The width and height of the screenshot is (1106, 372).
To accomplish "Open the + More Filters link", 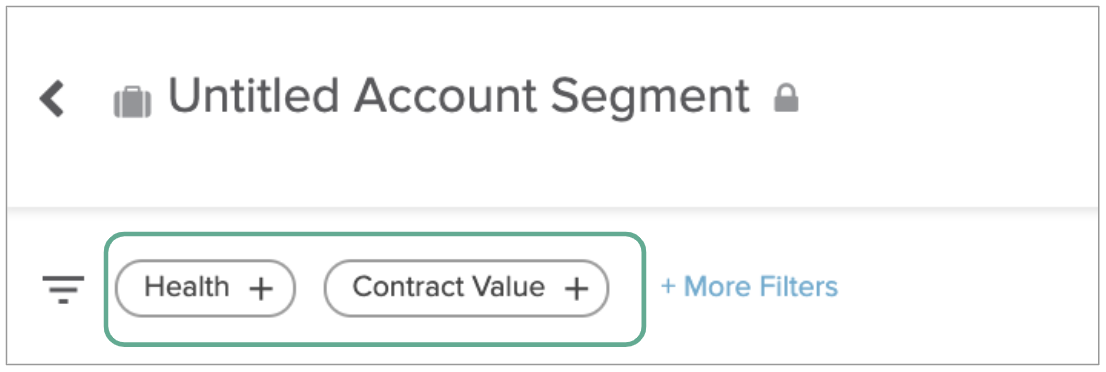I will [749, 287].
